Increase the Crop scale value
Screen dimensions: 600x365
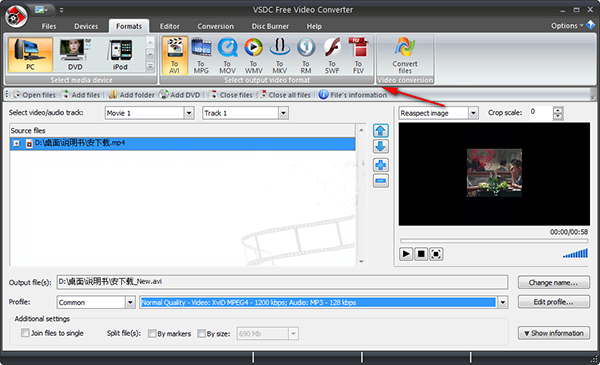[x=558, y=110]
